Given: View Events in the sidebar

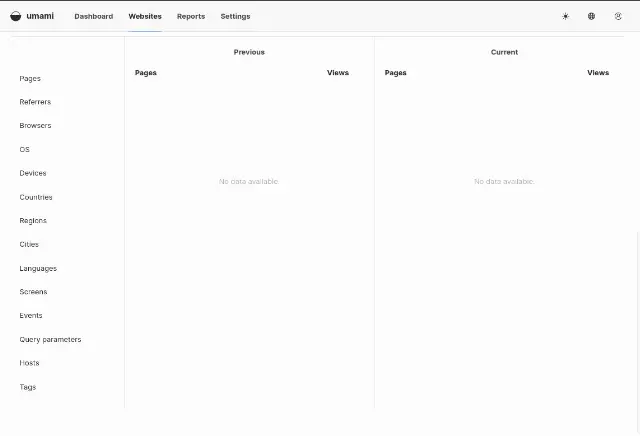Looking at the screenshot, I should click(31, 315).
